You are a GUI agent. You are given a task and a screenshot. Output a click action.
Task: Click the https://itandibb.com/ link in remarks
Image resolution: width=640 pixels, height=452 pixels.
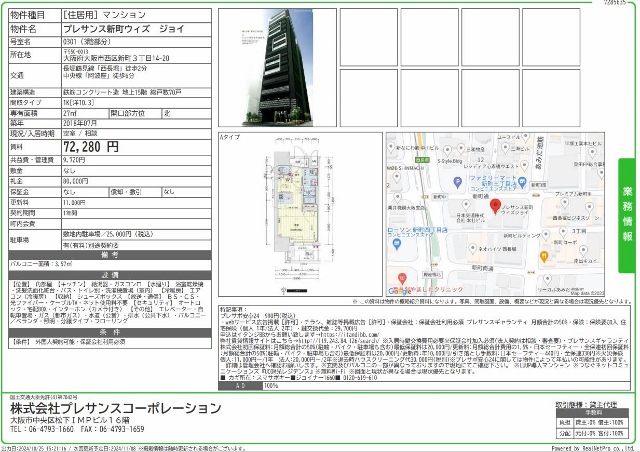[349, 334]
